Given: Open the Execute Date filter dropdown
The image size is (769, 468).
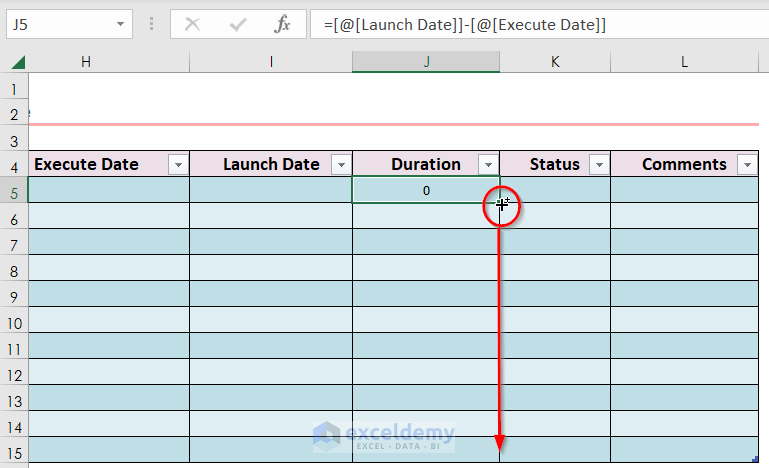Looking at the screenshot, I should click(x=179, y=165).
